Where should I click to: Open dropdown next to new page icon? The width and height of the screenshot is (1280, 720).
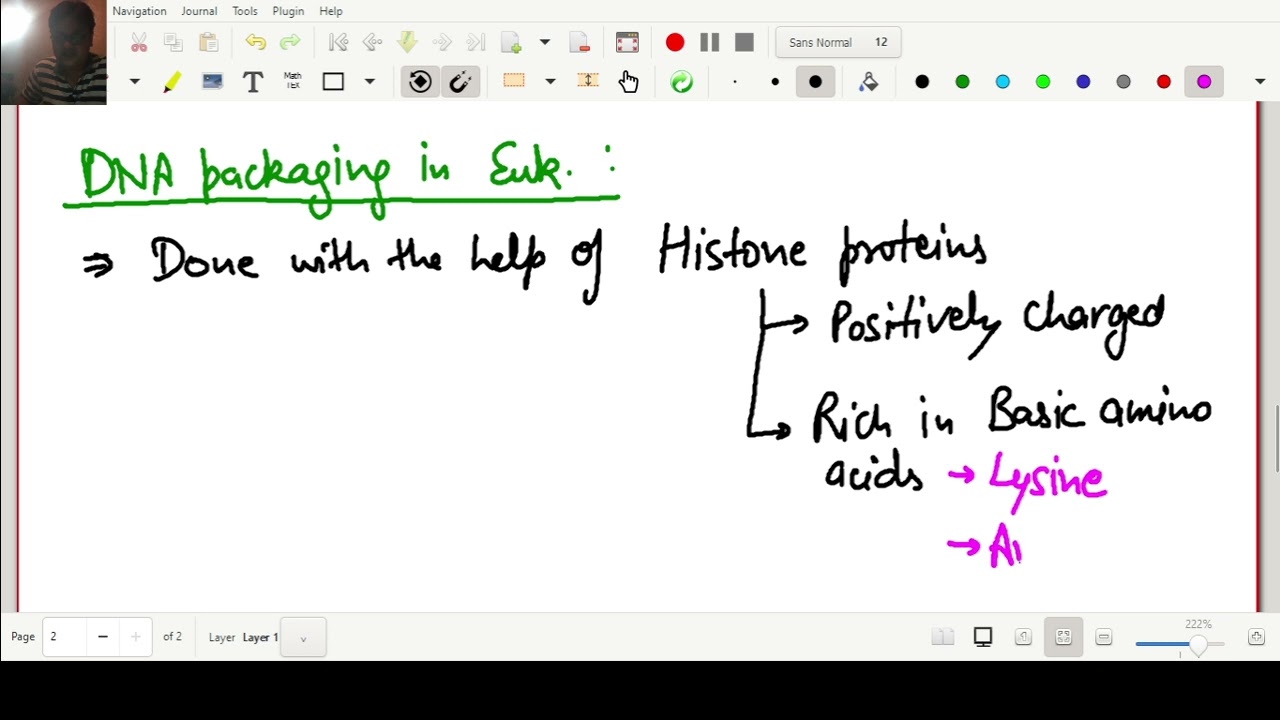[x=545, y=42]
